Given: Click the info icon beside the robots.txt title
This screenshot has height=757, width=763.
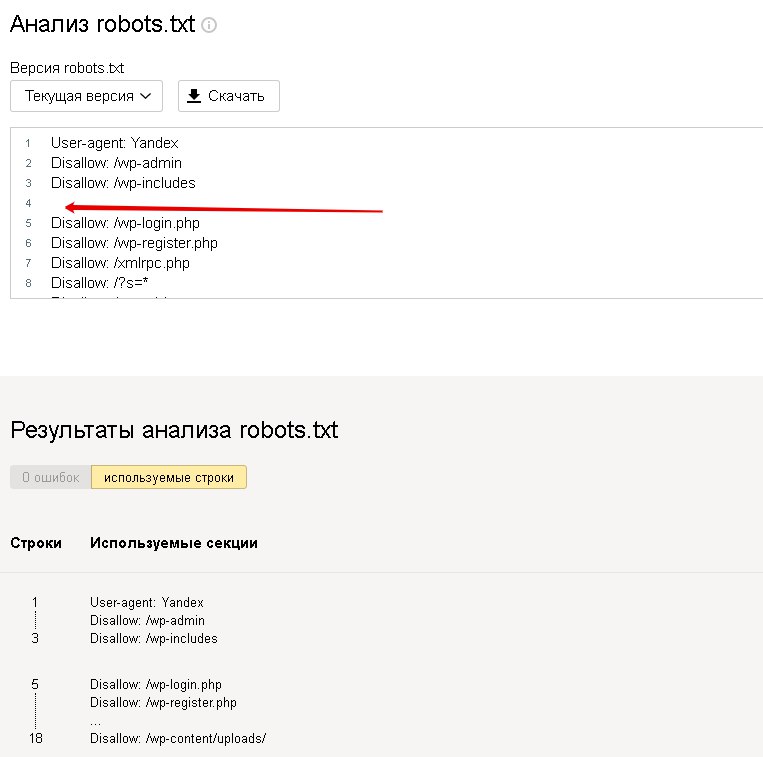Looking at the screenshot, I should (209, 26).
